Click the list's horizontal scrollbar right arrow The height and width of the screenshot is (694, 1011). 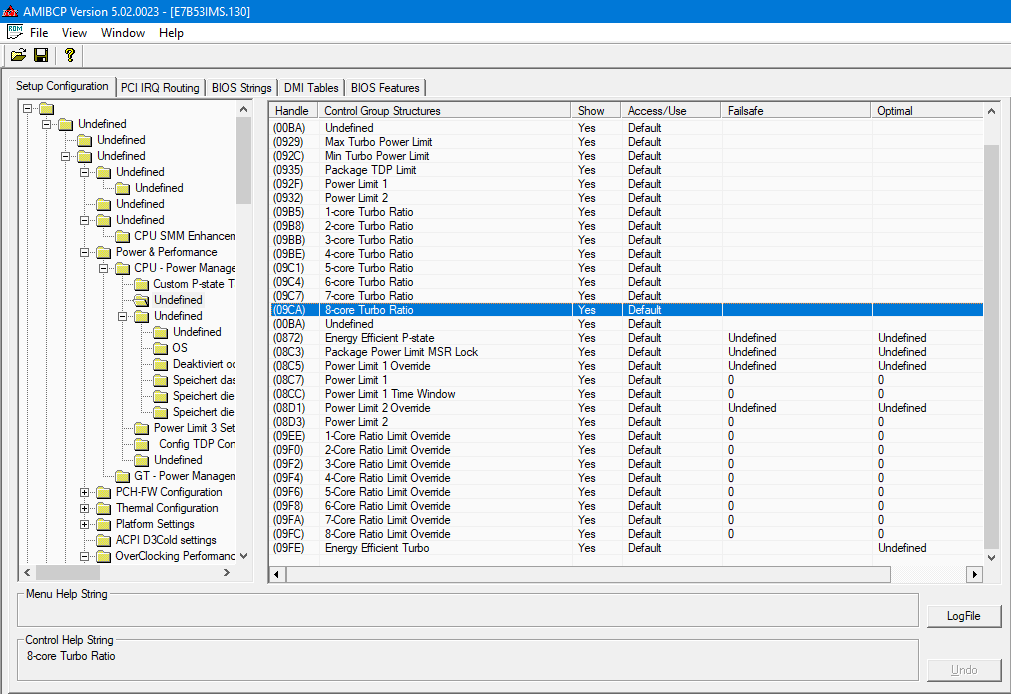[x=974, y=574]
